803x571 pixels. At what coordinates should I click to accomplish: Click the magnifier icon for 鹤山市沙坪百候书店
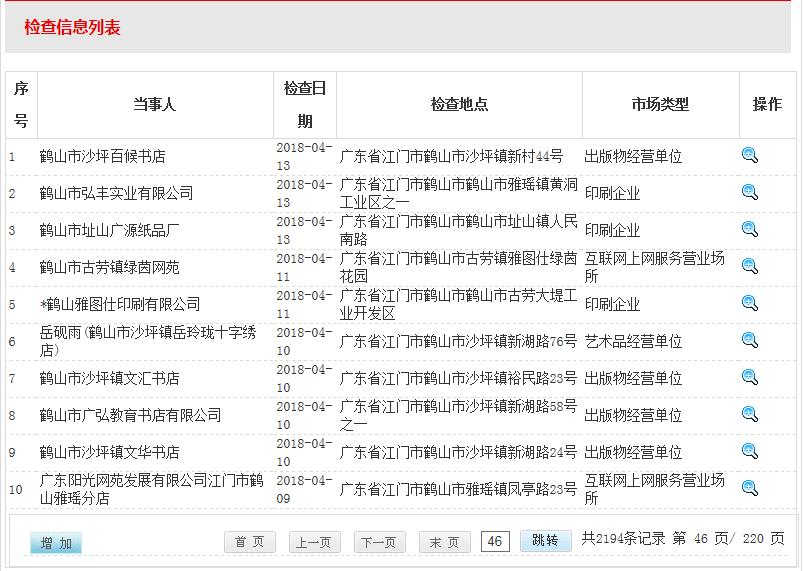tap(750, 155)
